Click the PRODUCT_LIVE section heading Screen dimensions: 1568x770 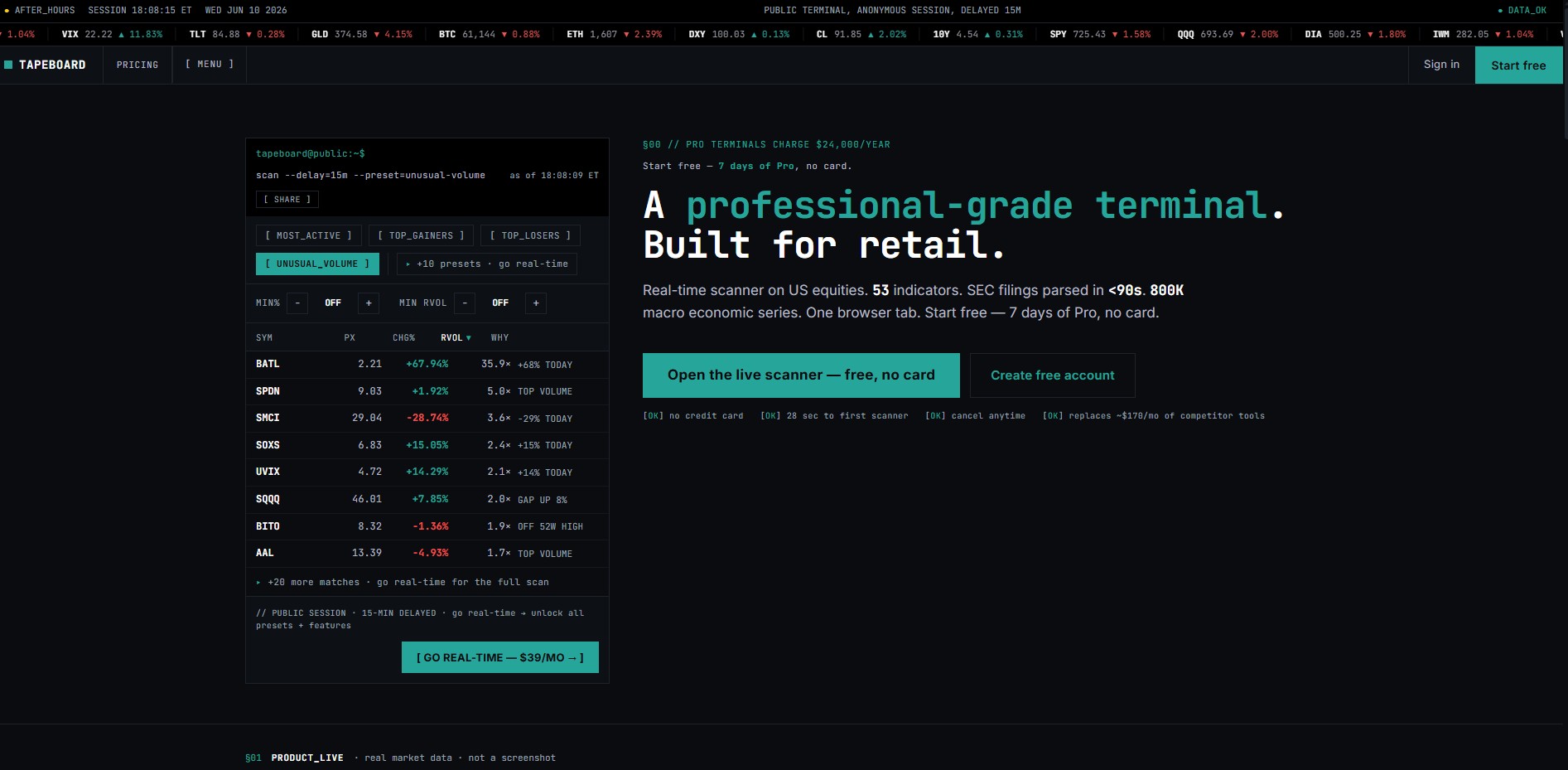point(306,758)
